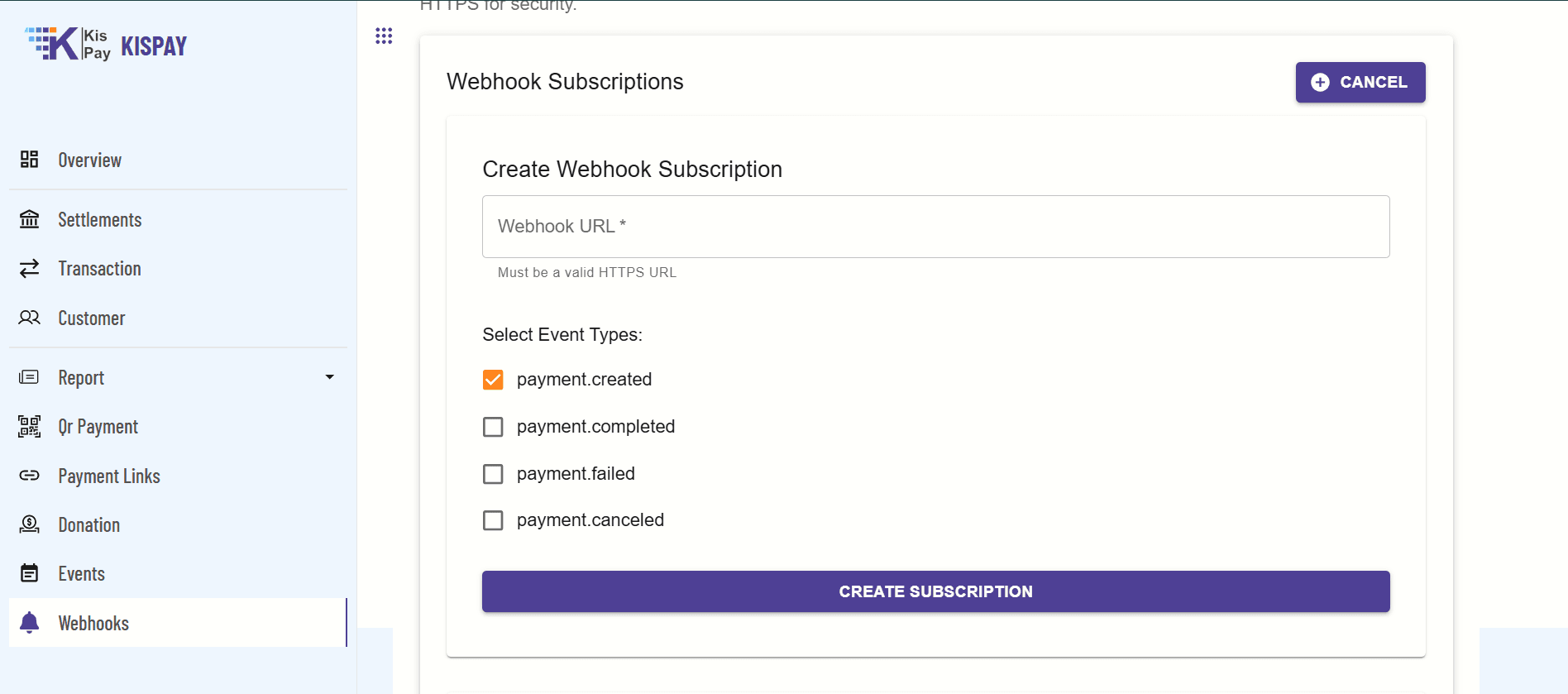The width and height of the screenshot is (1568, 694).
Task: Click the apps grid icon beside the panel
Action: pos(384,36)
